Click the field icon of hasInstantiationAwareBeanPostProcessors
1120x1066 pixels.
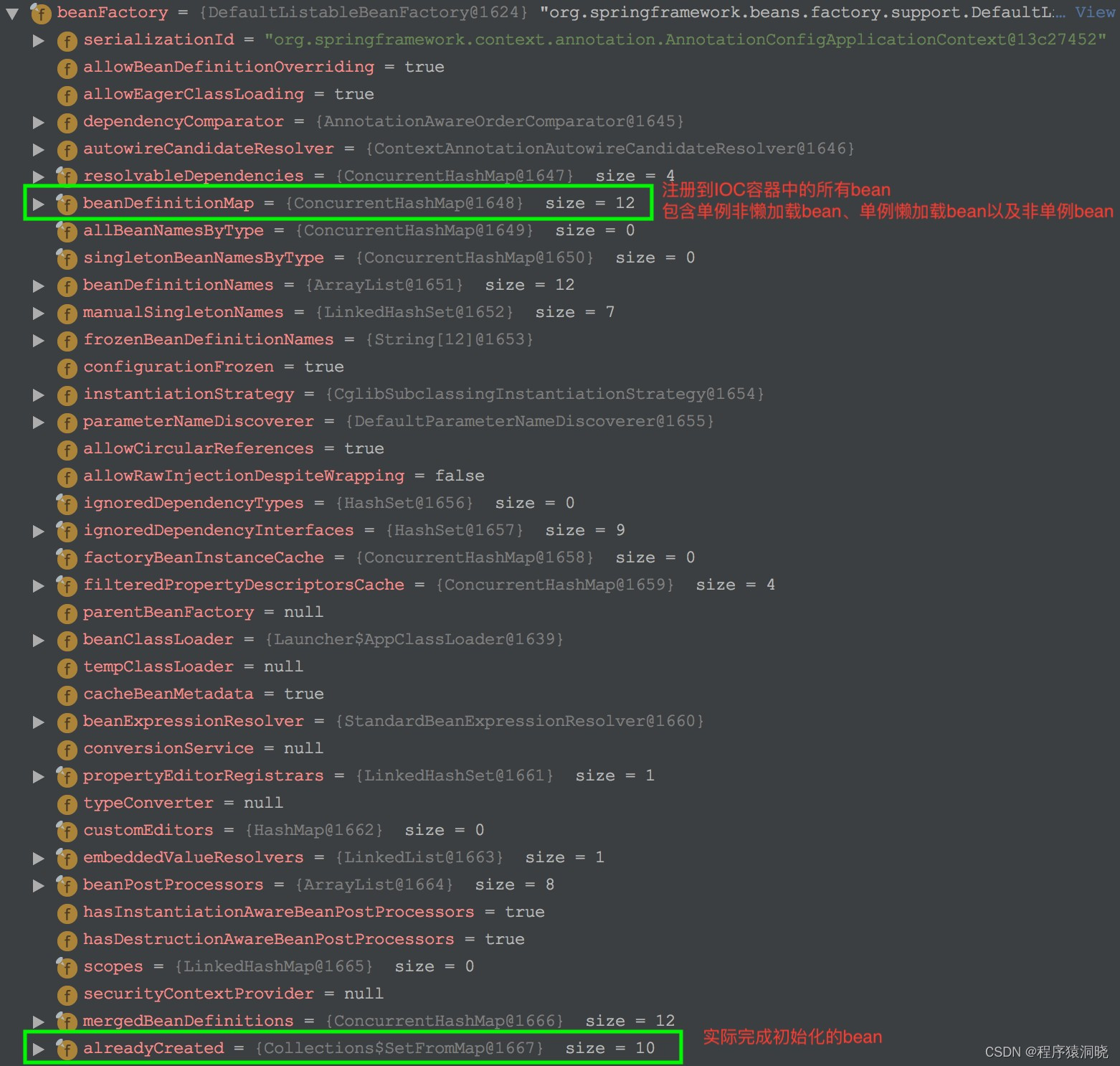point(67,913)
